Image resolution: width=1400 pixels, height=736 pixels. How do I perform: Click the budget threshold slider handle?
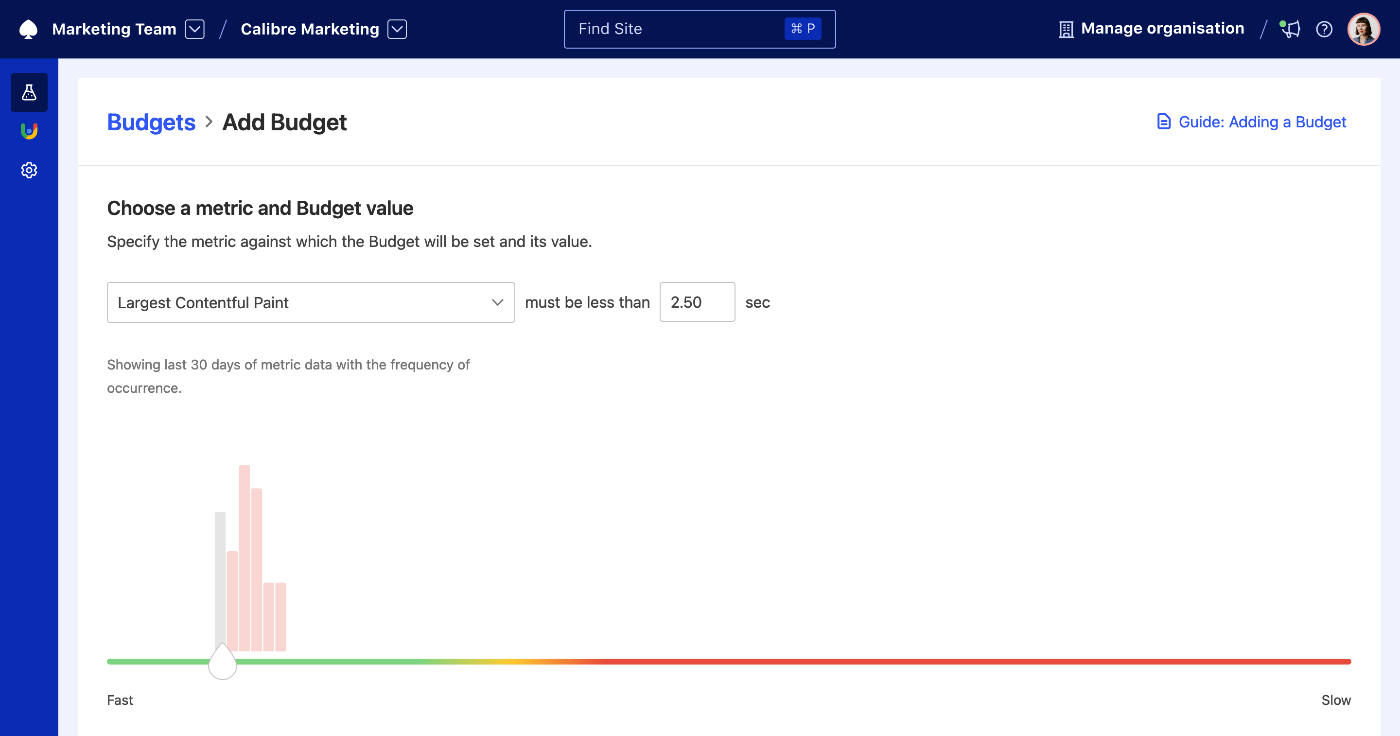point(222,661)
